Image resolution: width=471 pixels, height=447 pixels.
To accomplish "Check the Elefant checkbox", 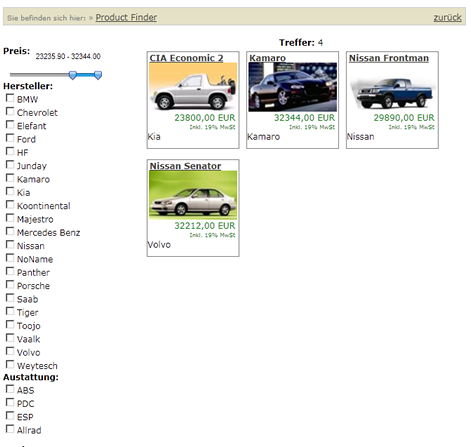I will pos(10,125).
